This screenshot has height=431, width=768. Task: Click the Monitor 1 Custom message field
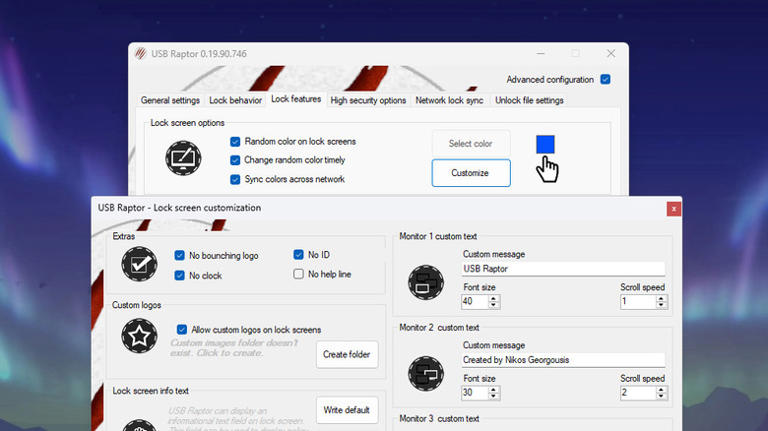click(x=563, y=268)
